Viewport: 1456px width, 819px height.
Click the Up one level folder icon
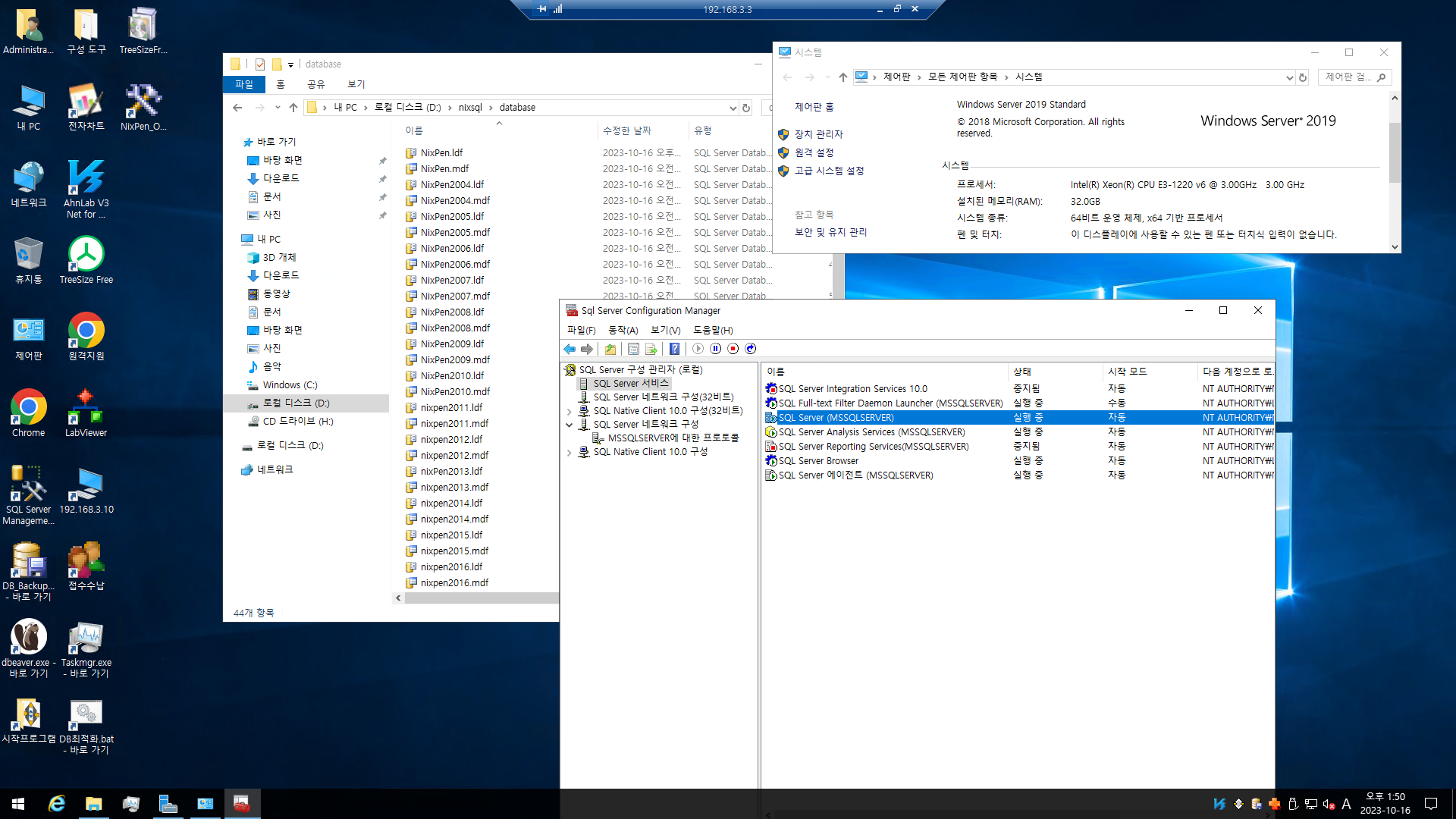(610, 349)
